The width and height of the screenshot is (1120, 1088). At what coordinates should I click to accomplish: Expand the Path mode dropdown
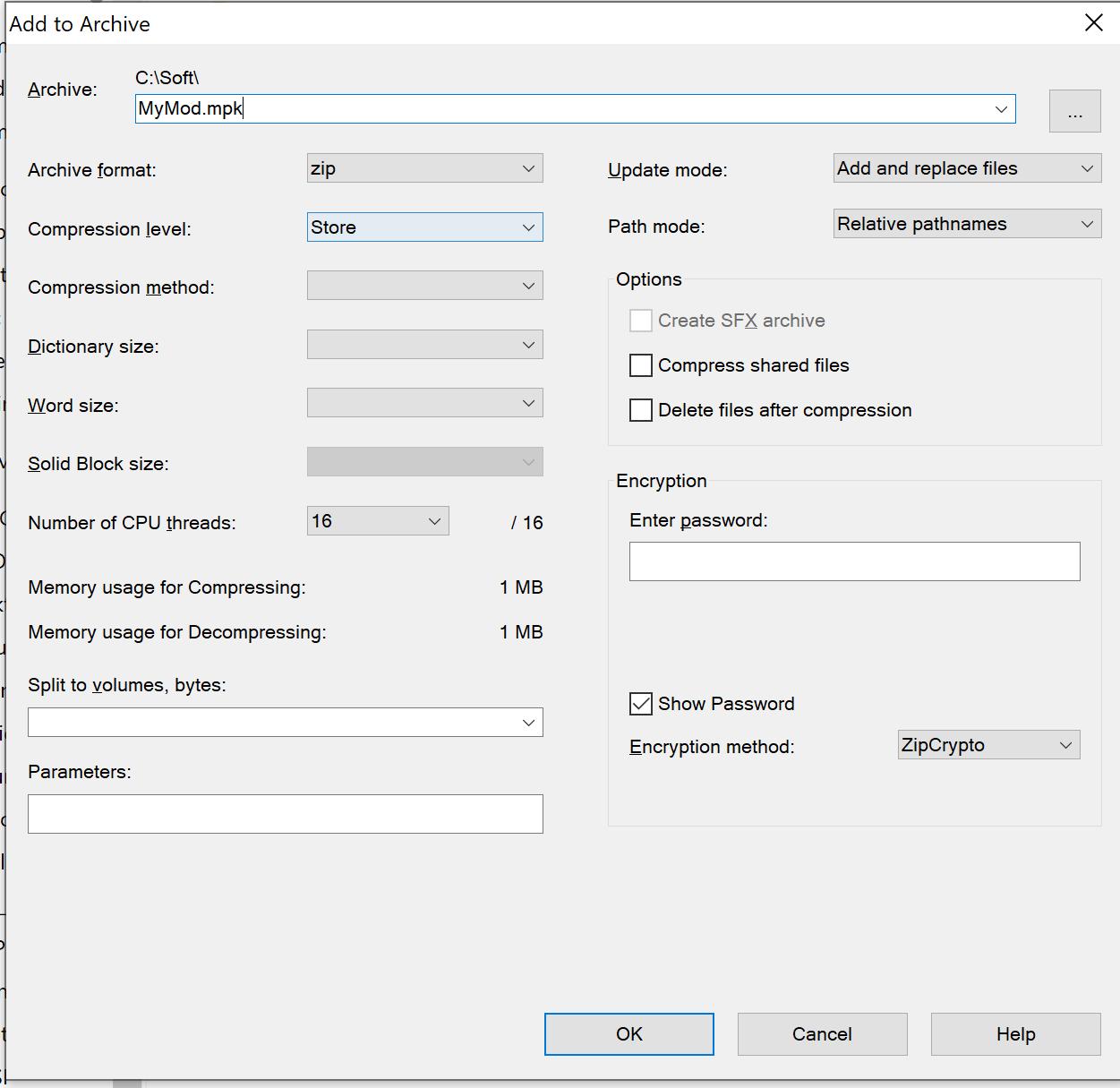point(967,224)
